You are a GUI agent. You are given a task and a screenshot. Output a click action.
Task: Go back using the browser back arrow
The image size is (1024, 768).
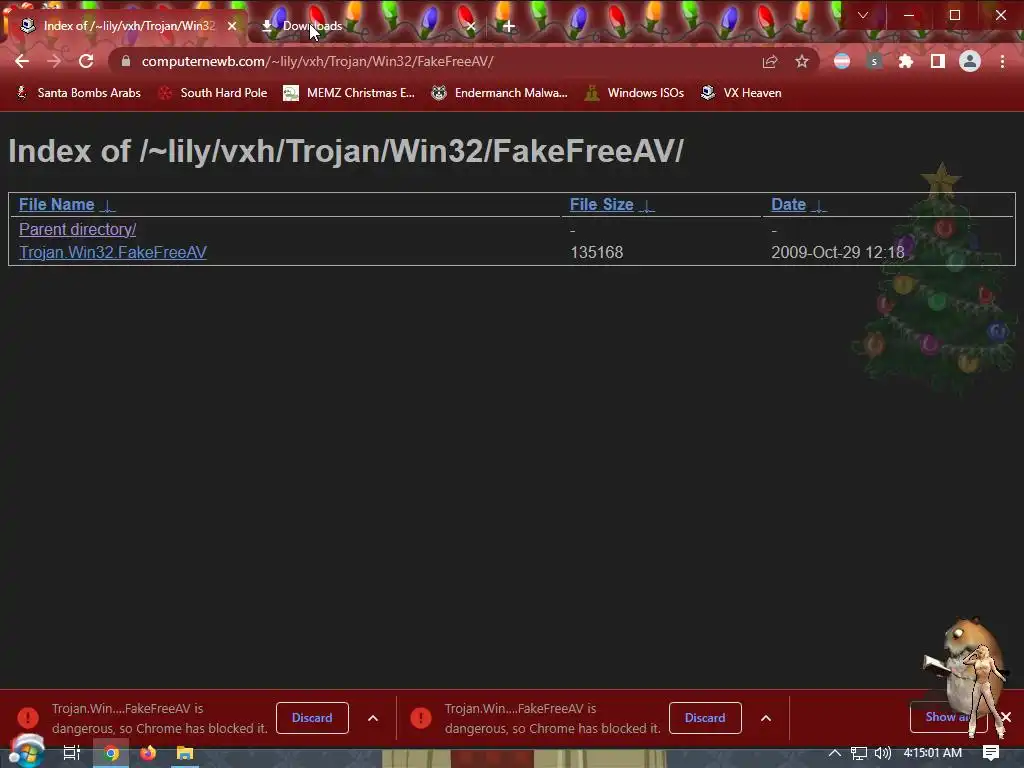click(22, 61)
